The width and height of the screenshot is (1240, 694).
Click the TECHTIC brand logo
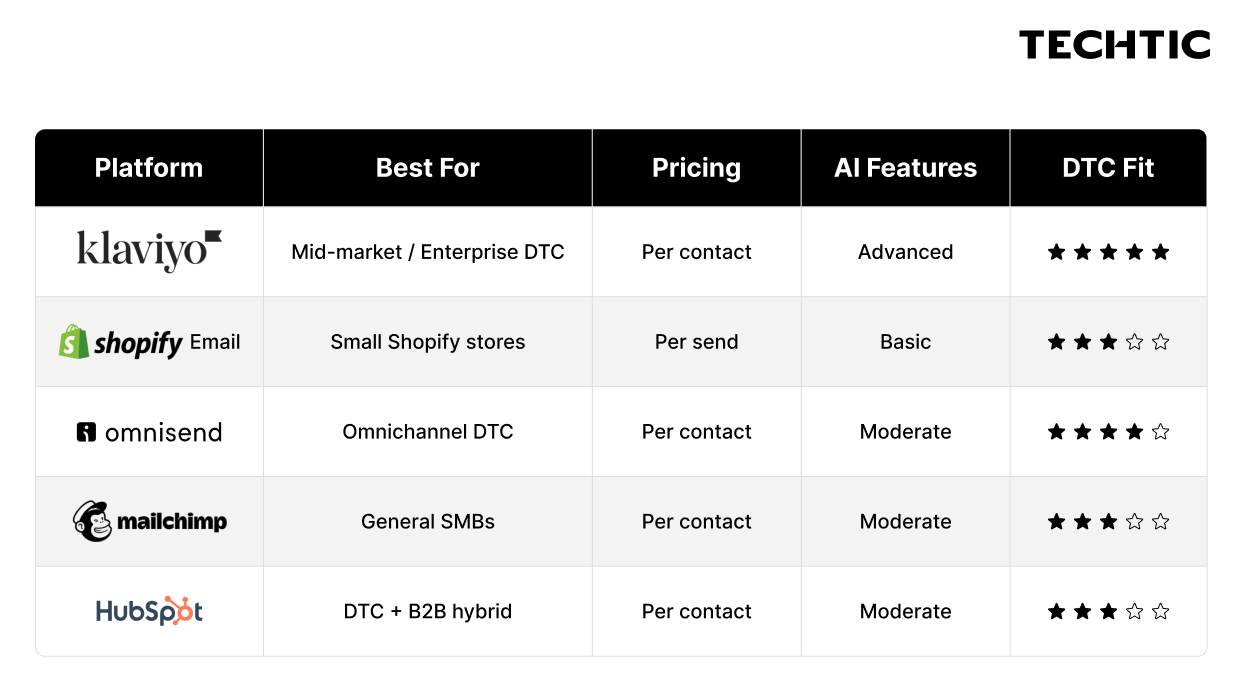[x=1115, y=45]
